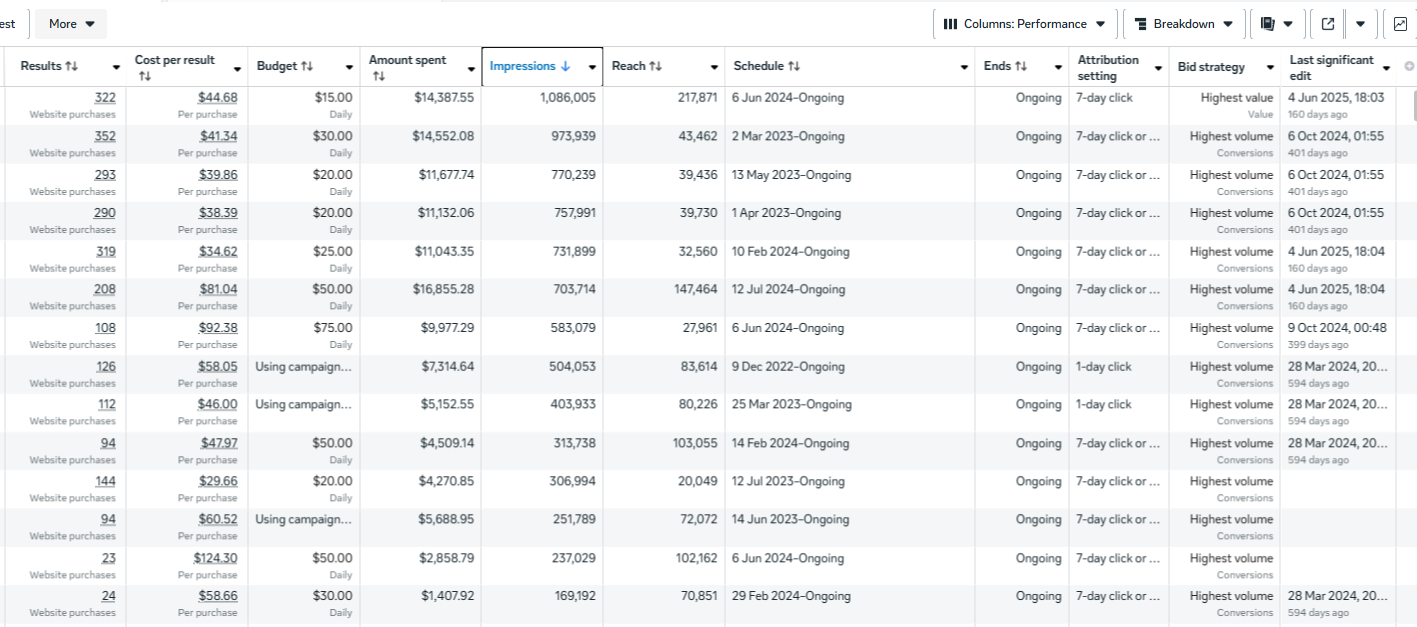This screenshot has height=627, width=1417.
Task: Open the Bid strategy column menu arrow
Action: tap(1270, 68)
